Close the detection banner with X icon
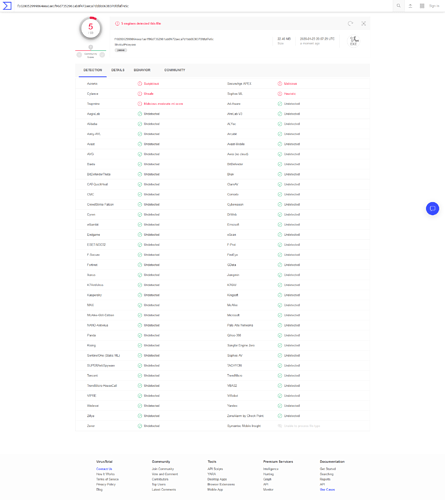 pyautogui.click(x=364, y=23)
